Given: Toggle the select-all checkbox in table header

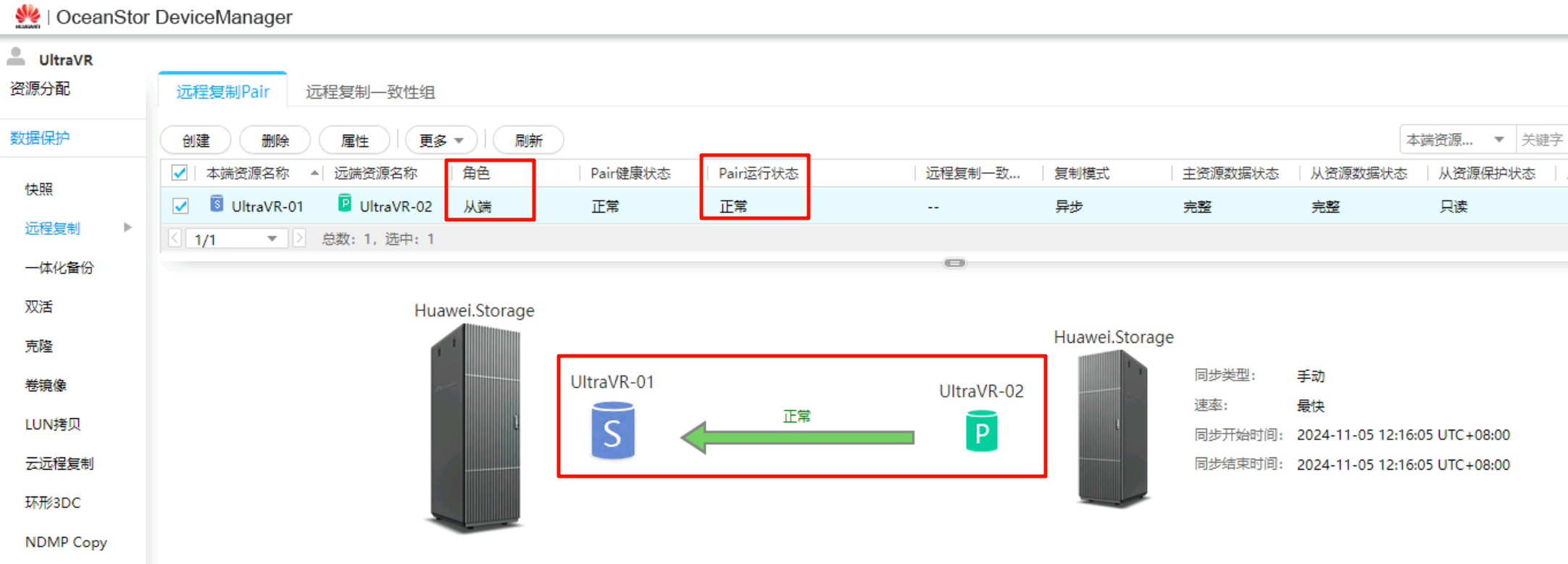Looking at the screenshot, I should (179, 173).
